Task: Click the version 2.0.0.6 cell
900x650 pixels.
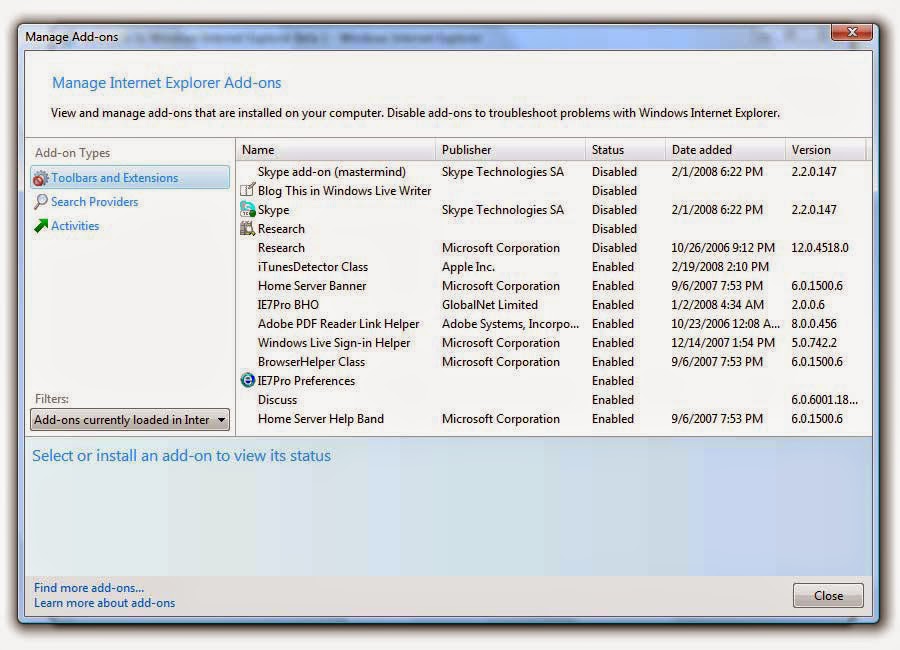Action: point(808,304)
